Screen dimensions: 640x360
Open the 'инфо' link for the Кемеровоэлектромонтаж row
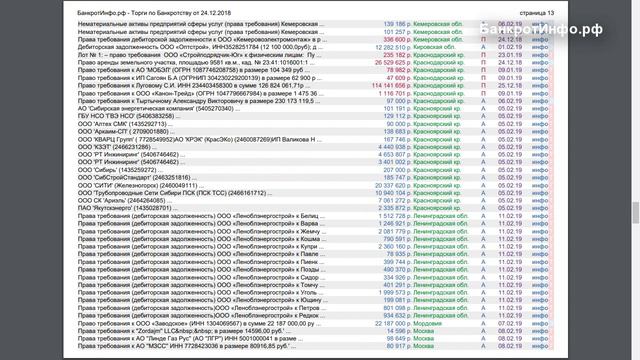coord(540,40)
